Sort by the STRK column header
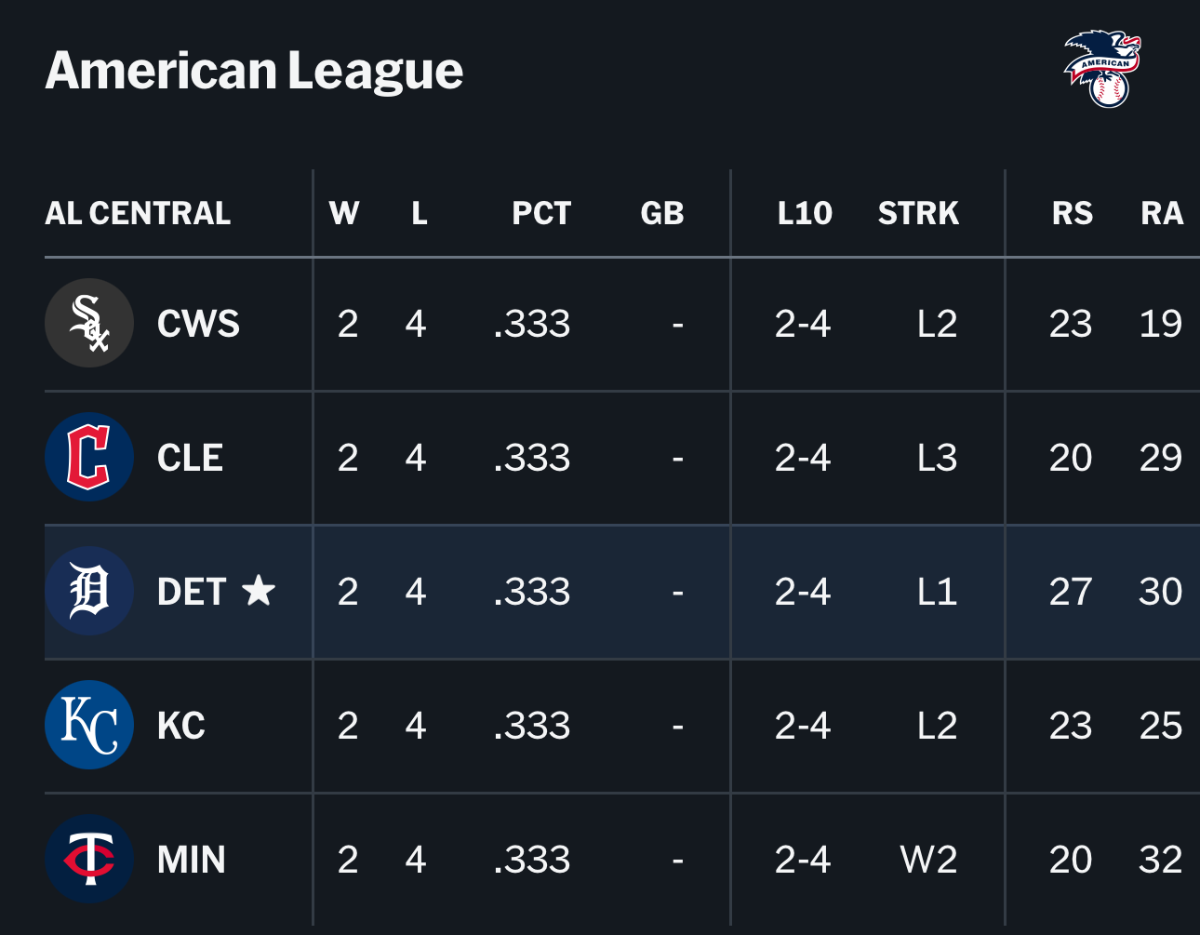This screenshot has width=1200, height=935. [x=918, y=213]
